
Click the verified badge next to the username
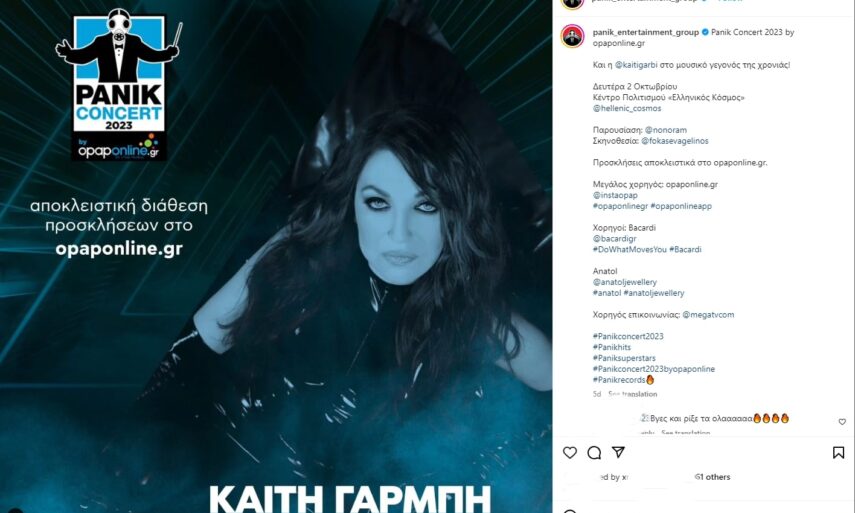coord(705,32)
